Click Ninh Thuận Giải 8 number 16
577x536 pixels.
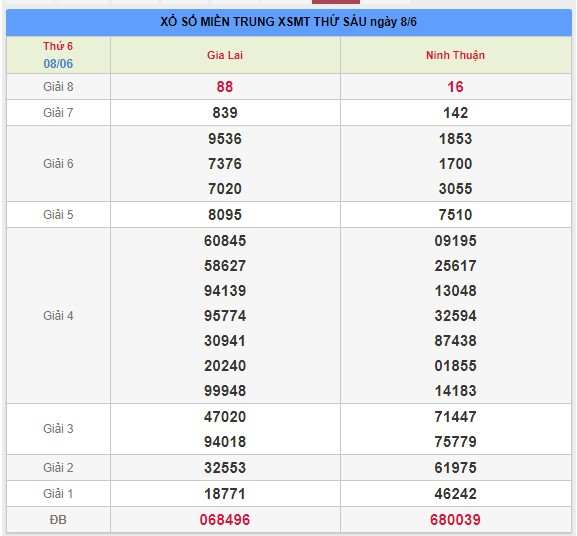(455, 87)
